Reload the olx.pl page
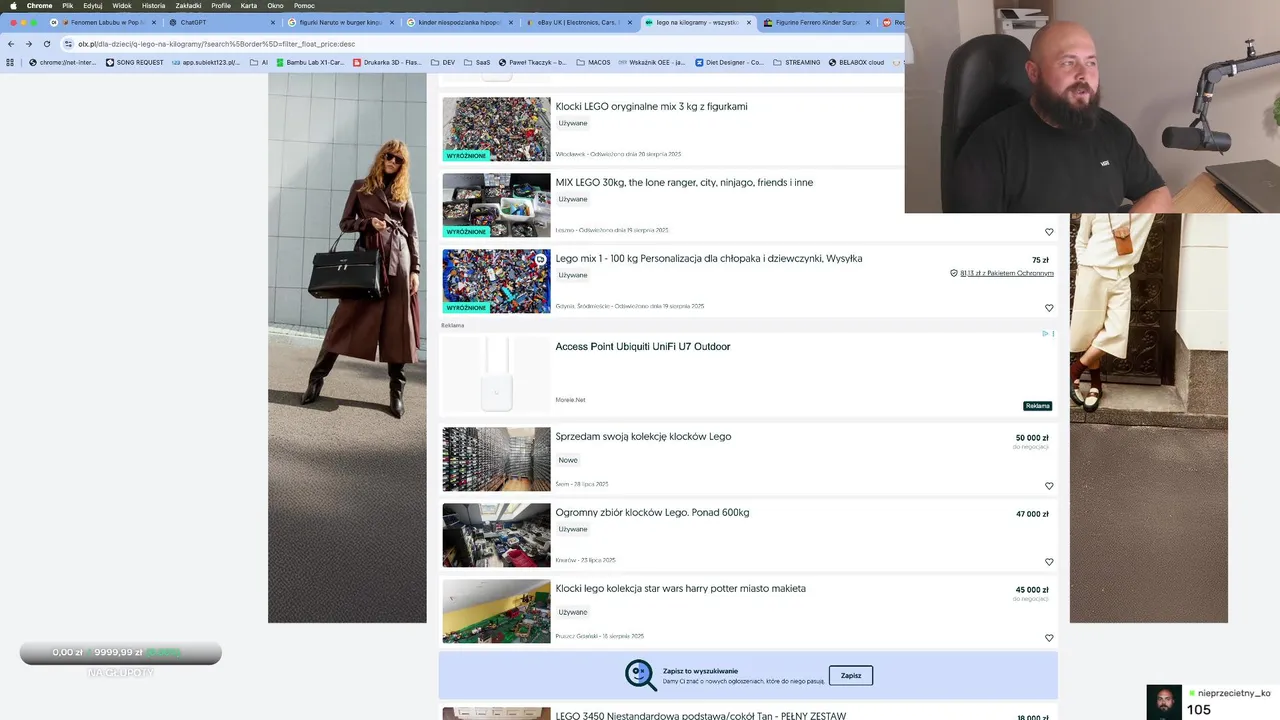This screenshot has width=1280, height=720. 46,44
